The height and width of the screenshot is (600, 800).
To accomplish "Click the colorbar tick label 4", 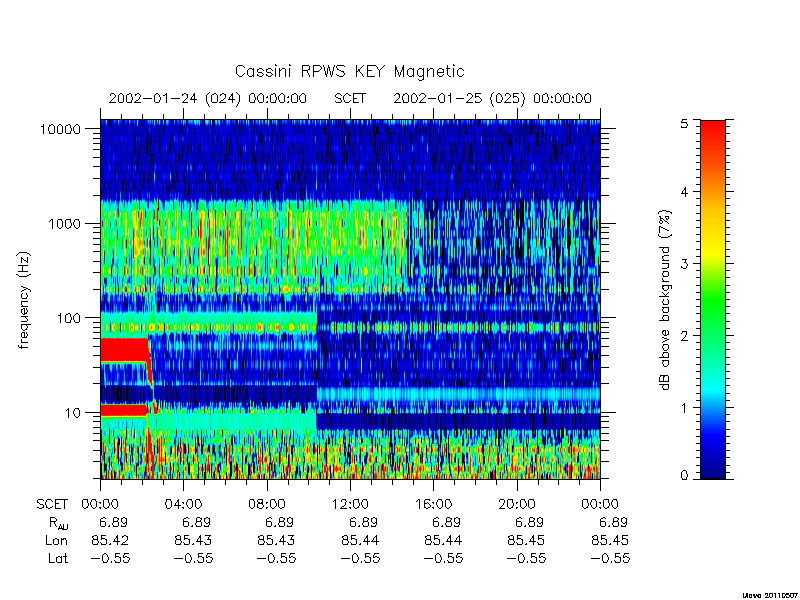I will click(x=684, y=192).
